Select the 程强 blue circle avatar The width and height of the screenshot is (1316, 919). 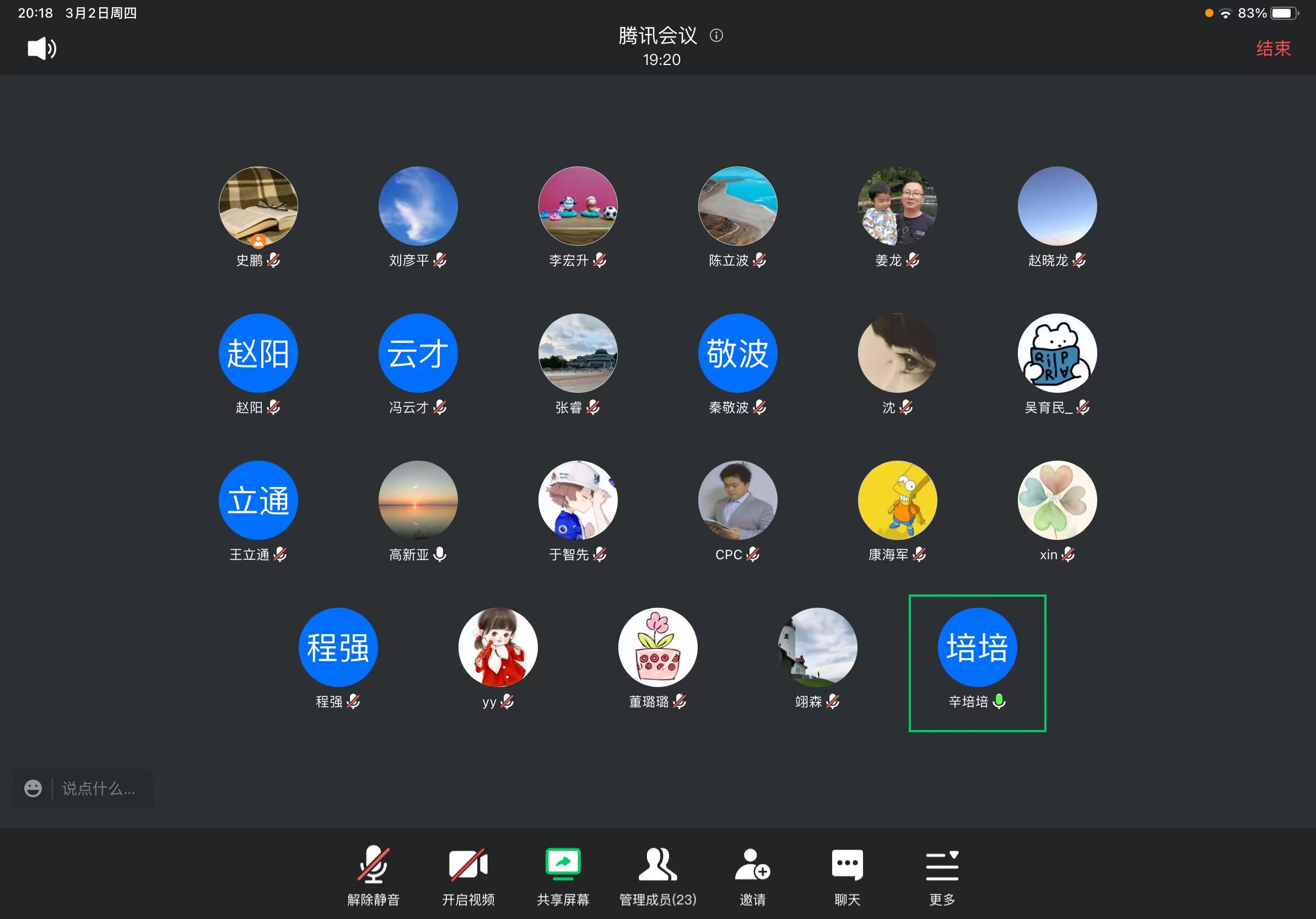coord(338,647)
